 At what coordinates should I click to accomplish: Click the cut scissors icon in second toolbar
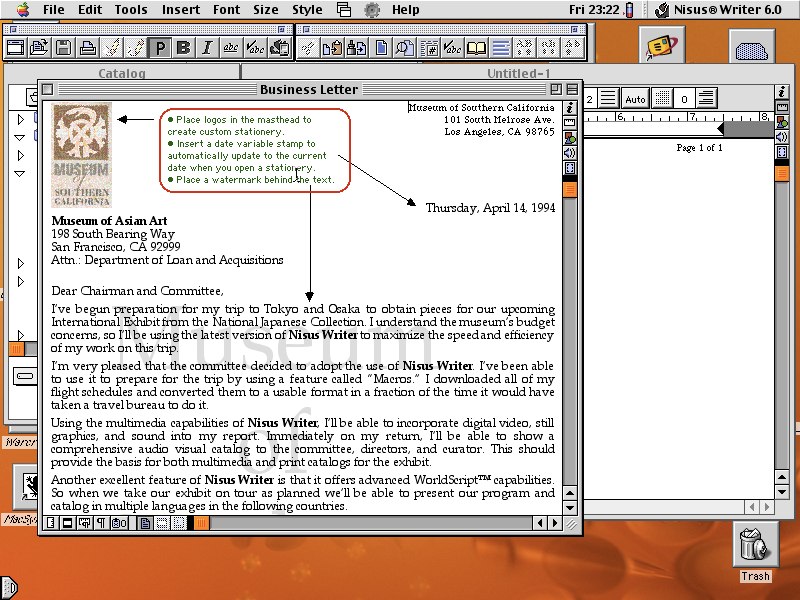tap(308, 48)
